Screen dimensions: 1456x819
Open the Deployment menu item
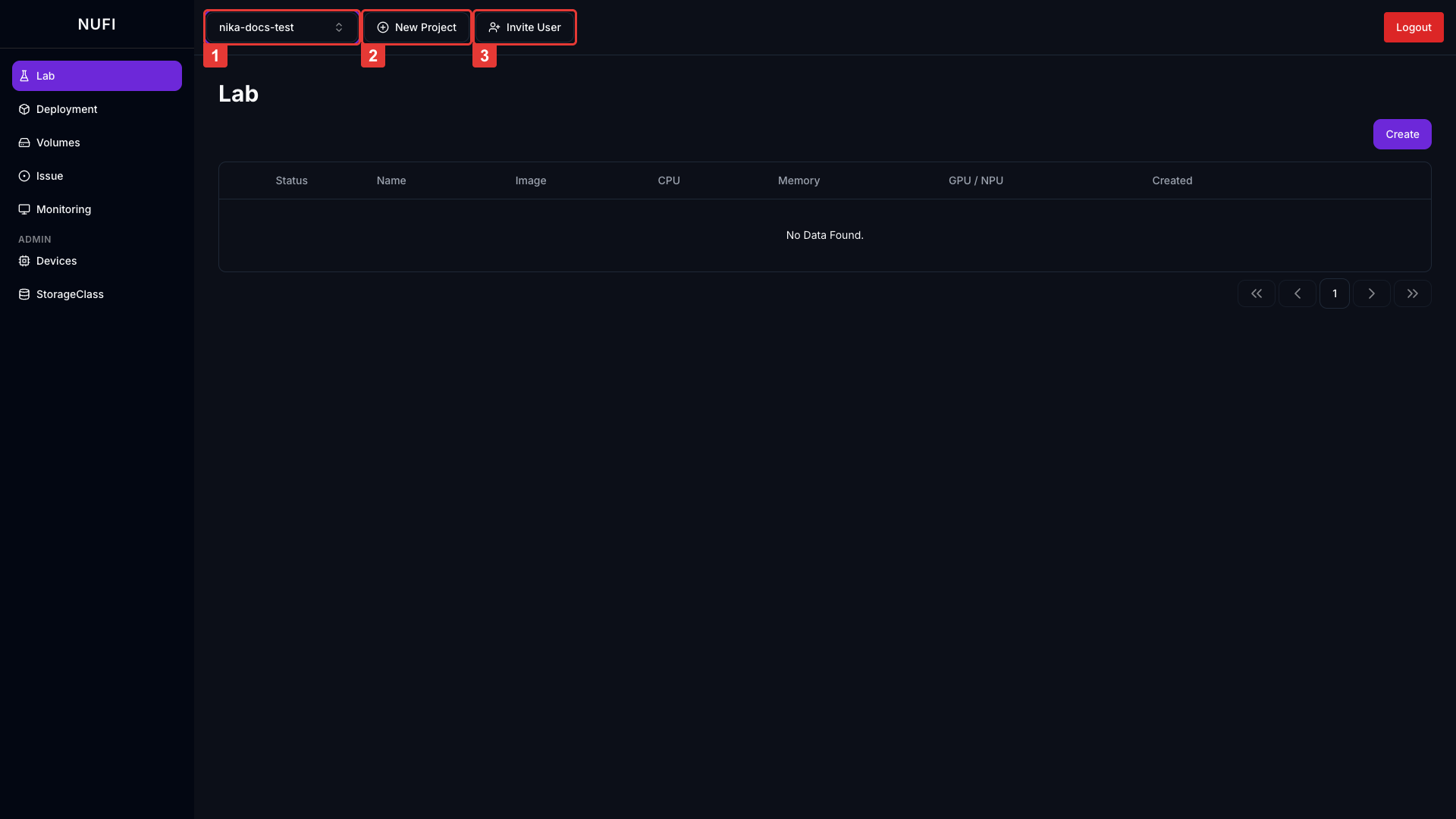67,109
